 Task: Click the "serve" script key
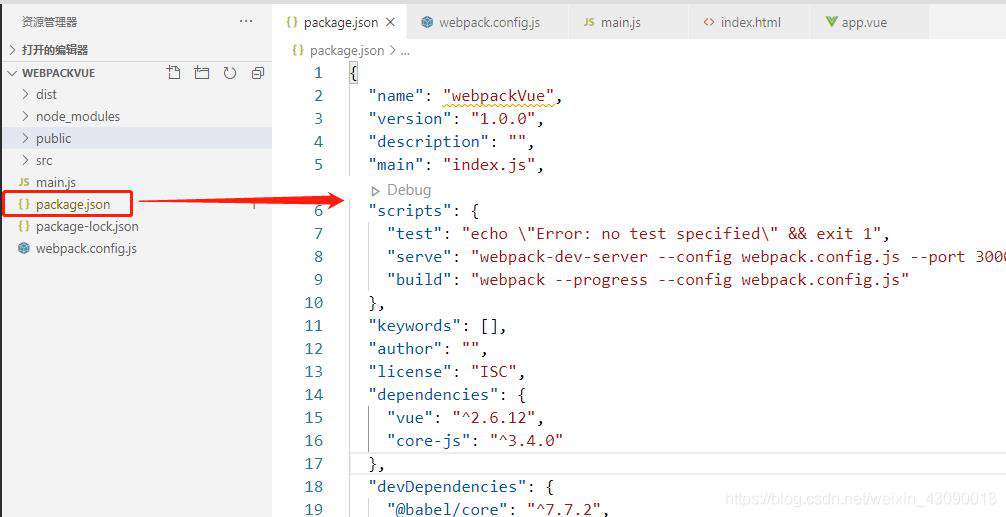(x=420, y=257)
